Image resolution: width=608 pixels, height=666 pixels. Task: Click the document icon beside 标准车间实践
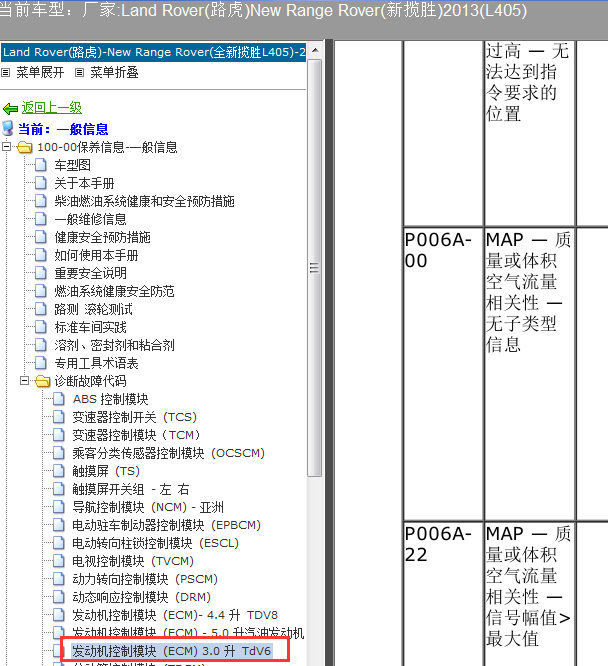click(x=40, y=327)
